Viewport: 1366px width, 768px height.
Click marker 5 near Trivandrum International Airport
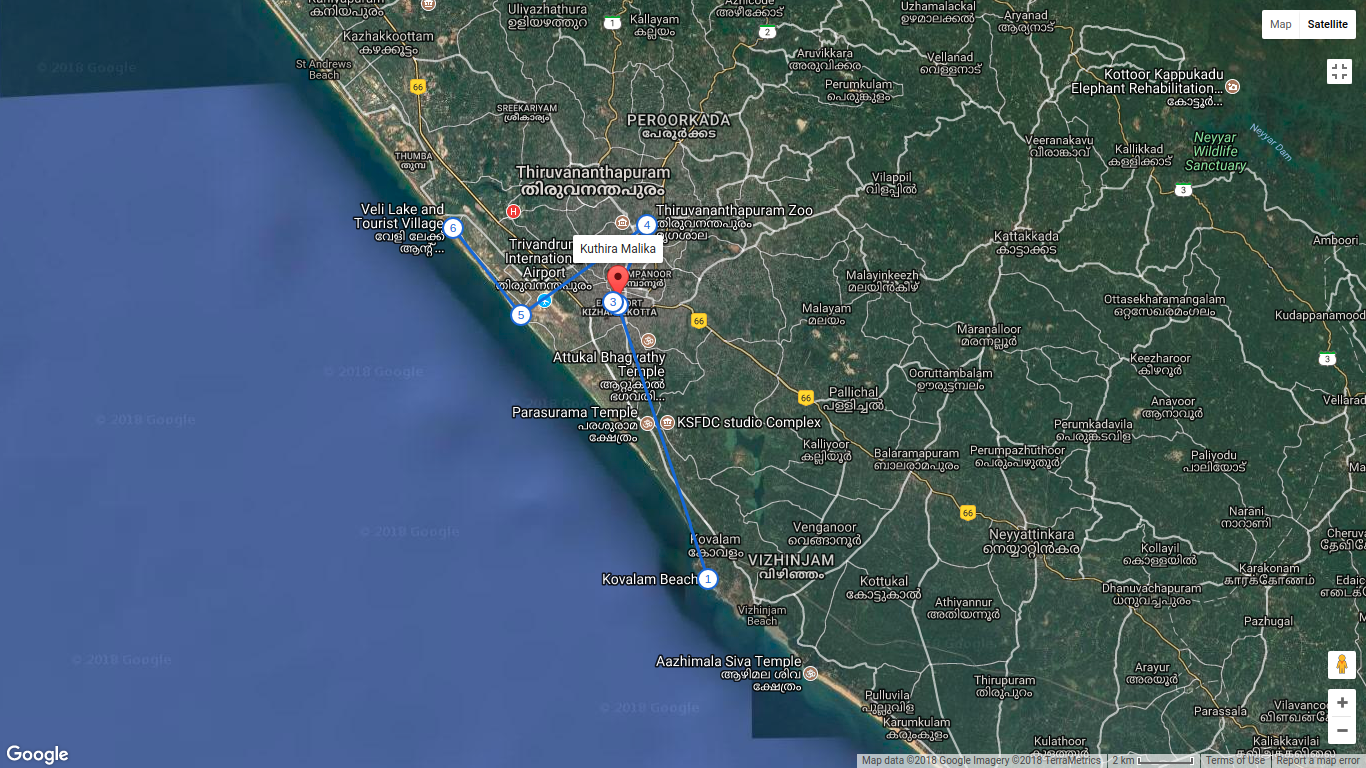(519, 314)
